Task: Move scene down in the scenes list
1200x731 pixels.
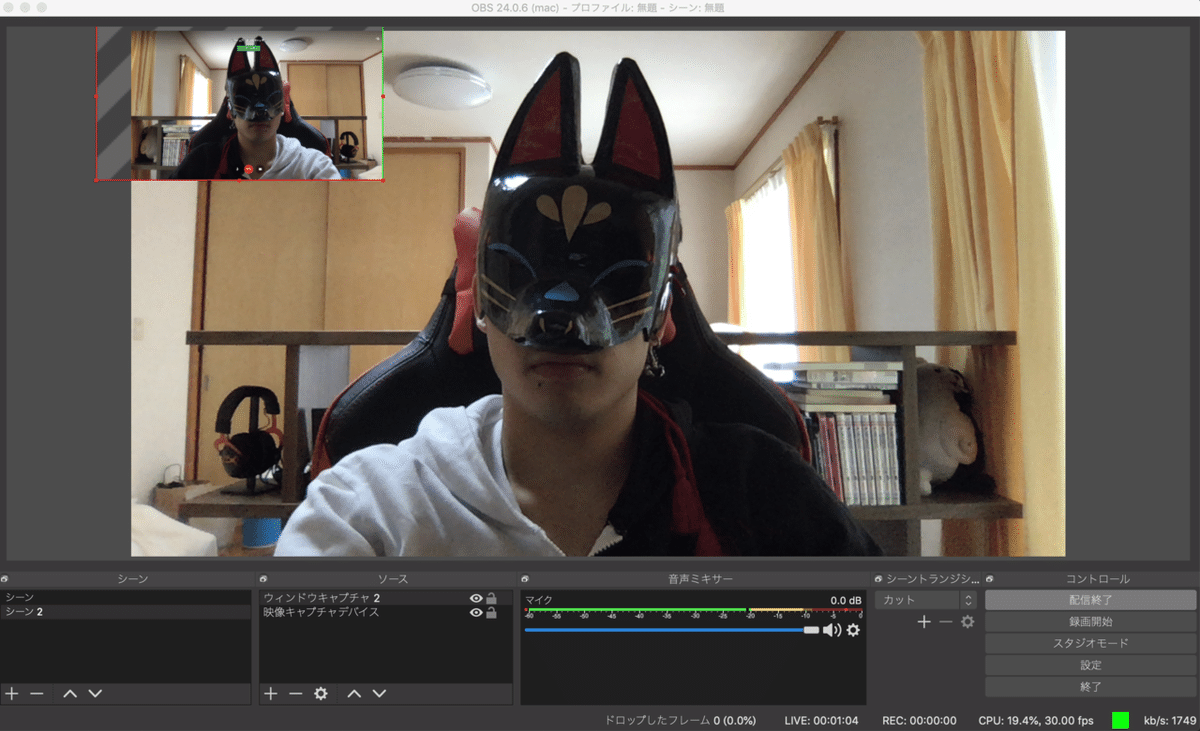Action: point(95,693)
